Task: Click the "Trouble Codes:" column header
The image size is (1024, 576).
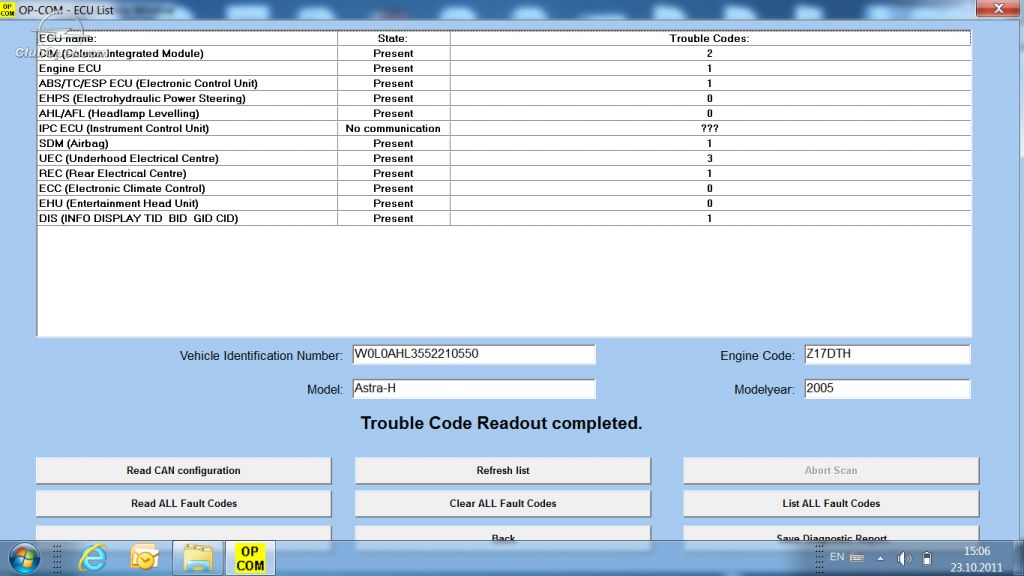Action: 710,39
